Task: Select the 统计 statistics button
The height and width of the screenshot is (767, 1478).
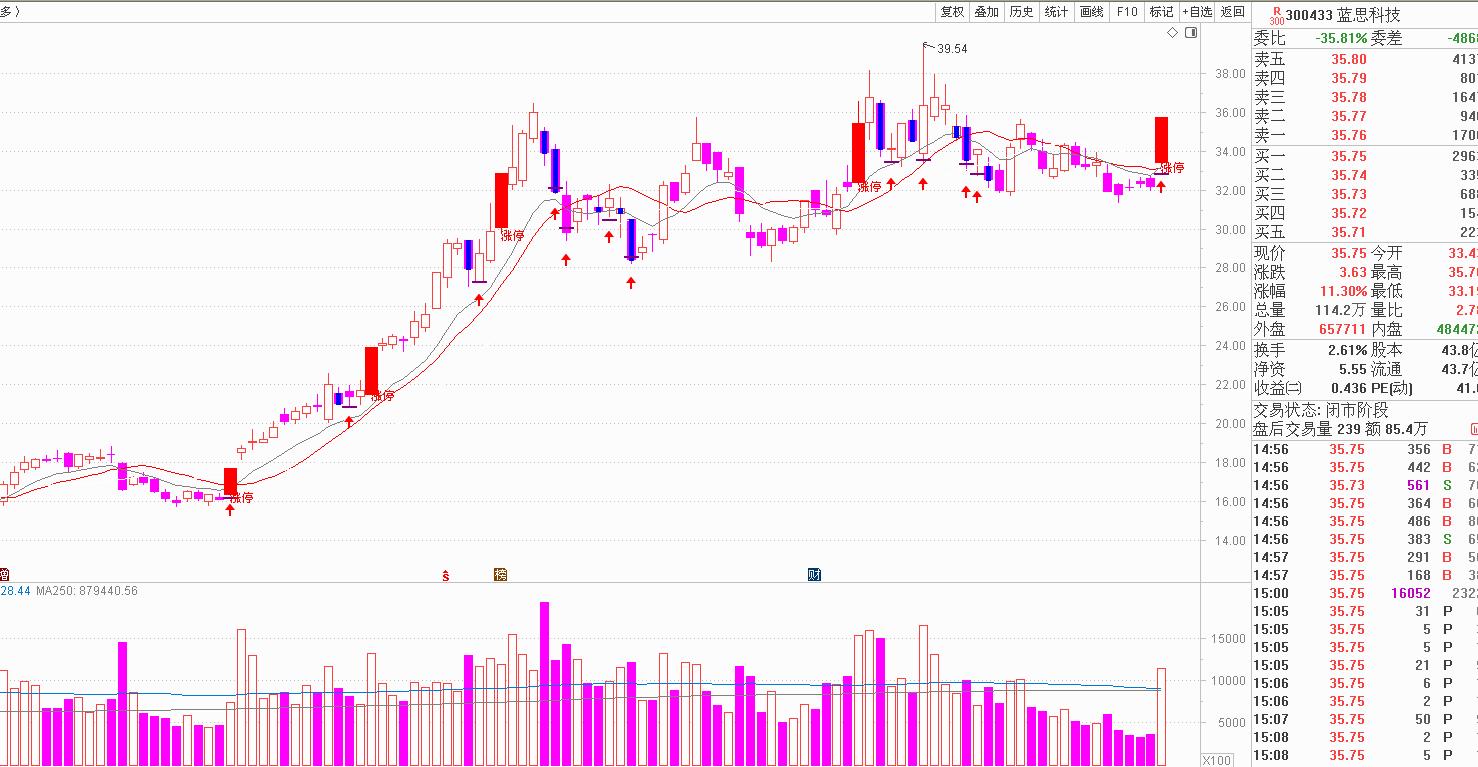Action: pos(1057,12)
